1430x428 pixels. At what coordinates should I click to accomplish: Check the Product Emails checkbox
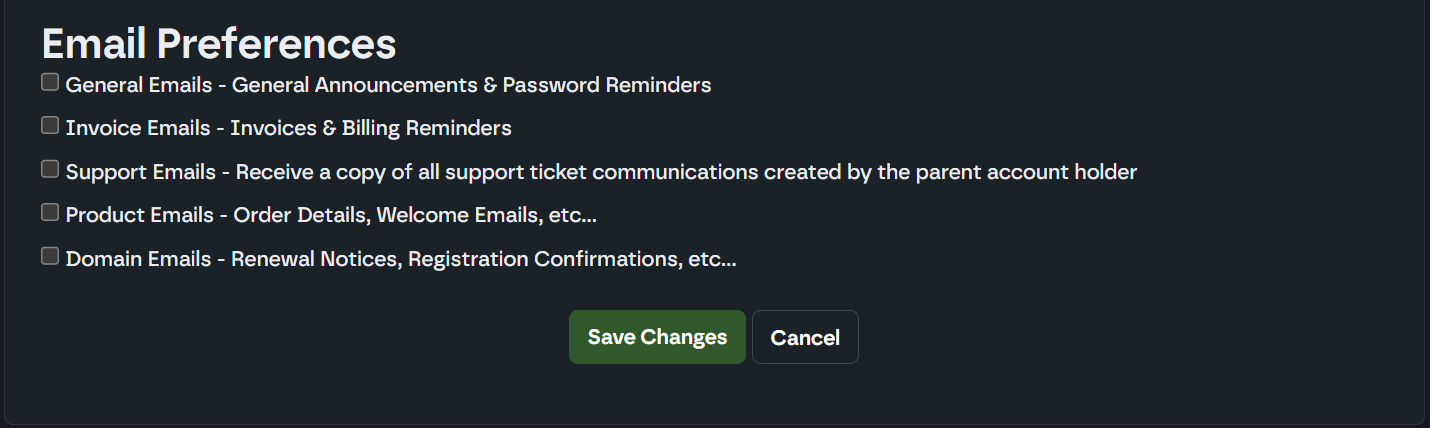click(x=50, y=212)
